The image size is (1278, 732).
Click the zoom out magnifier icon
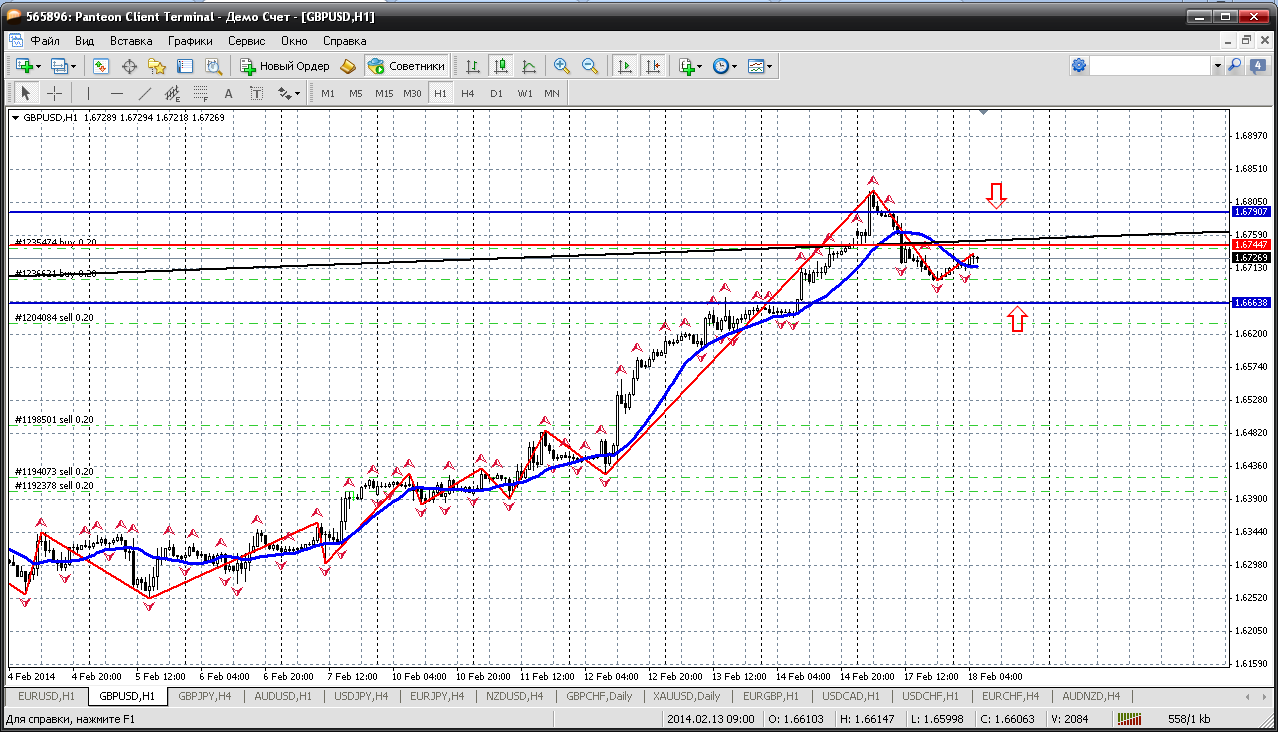[x=590, y=66]
